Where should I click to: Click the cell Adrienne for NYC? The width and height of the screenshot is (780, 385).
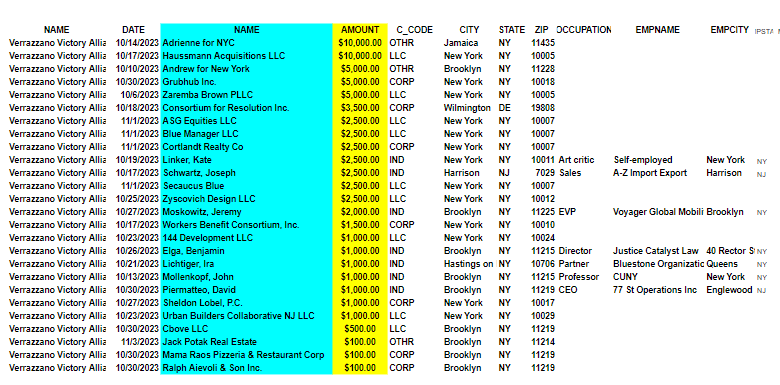[247, 43]
